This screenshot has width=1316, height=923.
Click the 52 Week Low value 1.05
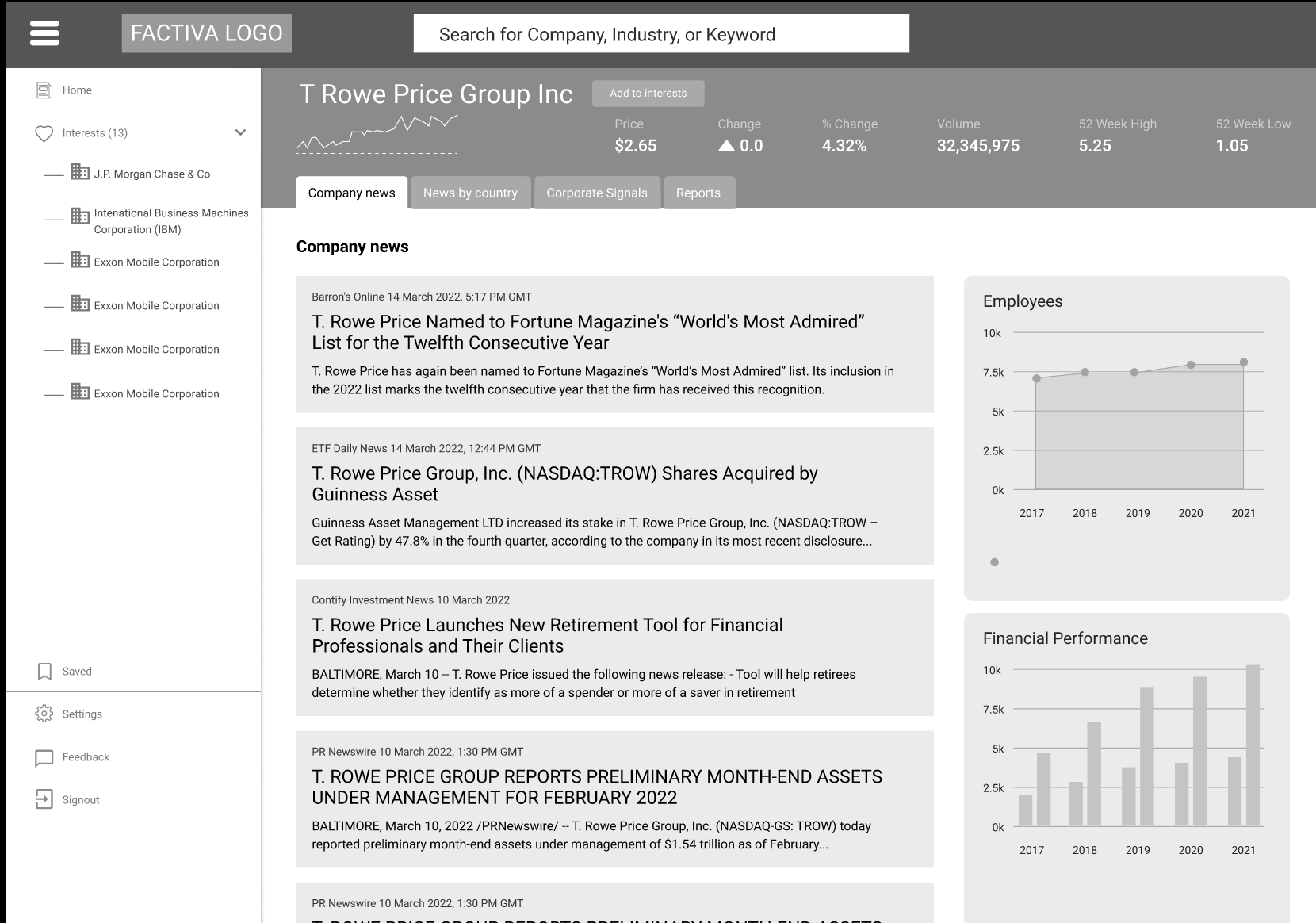tap(1232, 146)
